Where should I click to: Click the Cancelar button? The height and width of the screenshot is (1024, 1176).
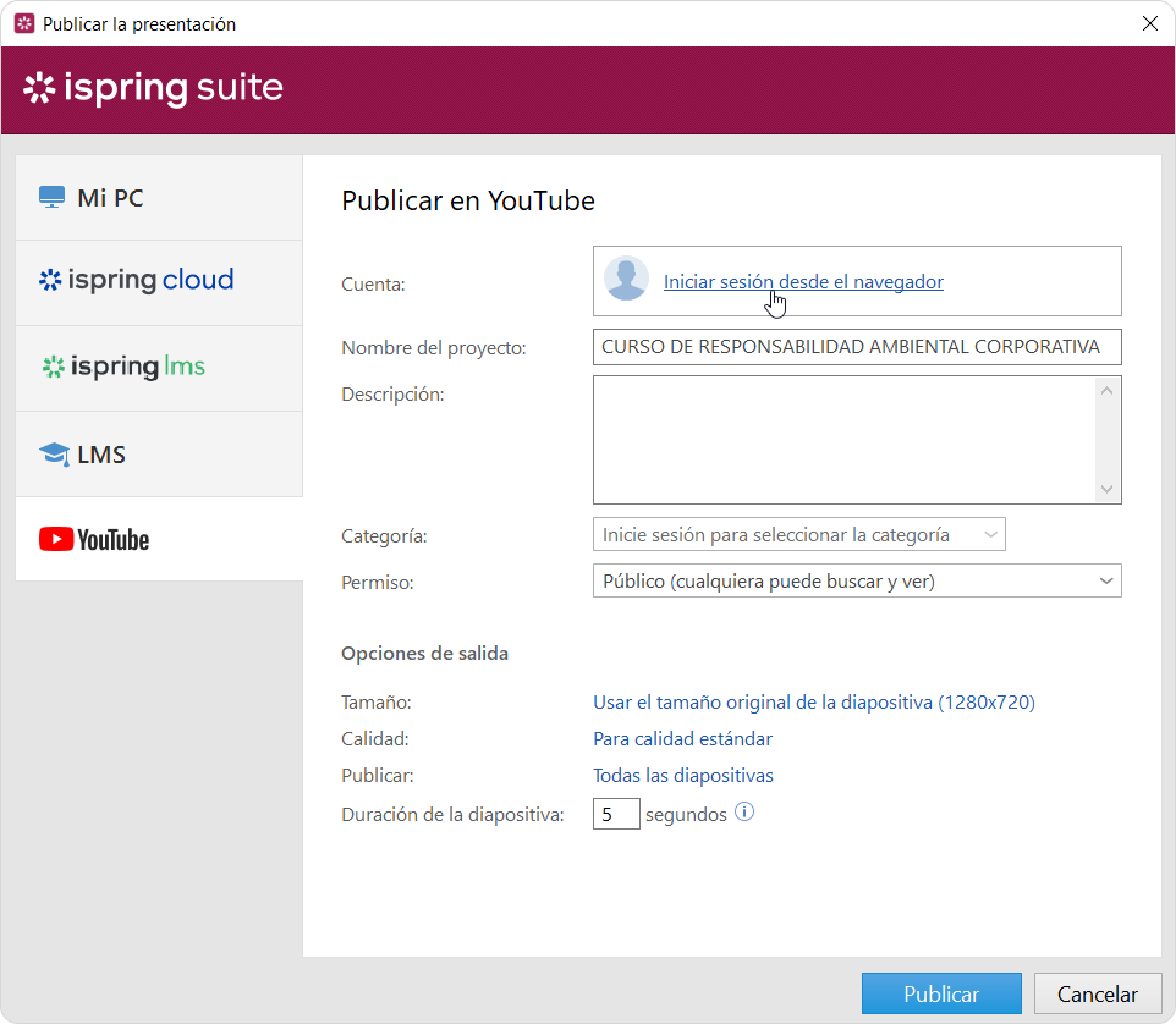[1097, 994]
